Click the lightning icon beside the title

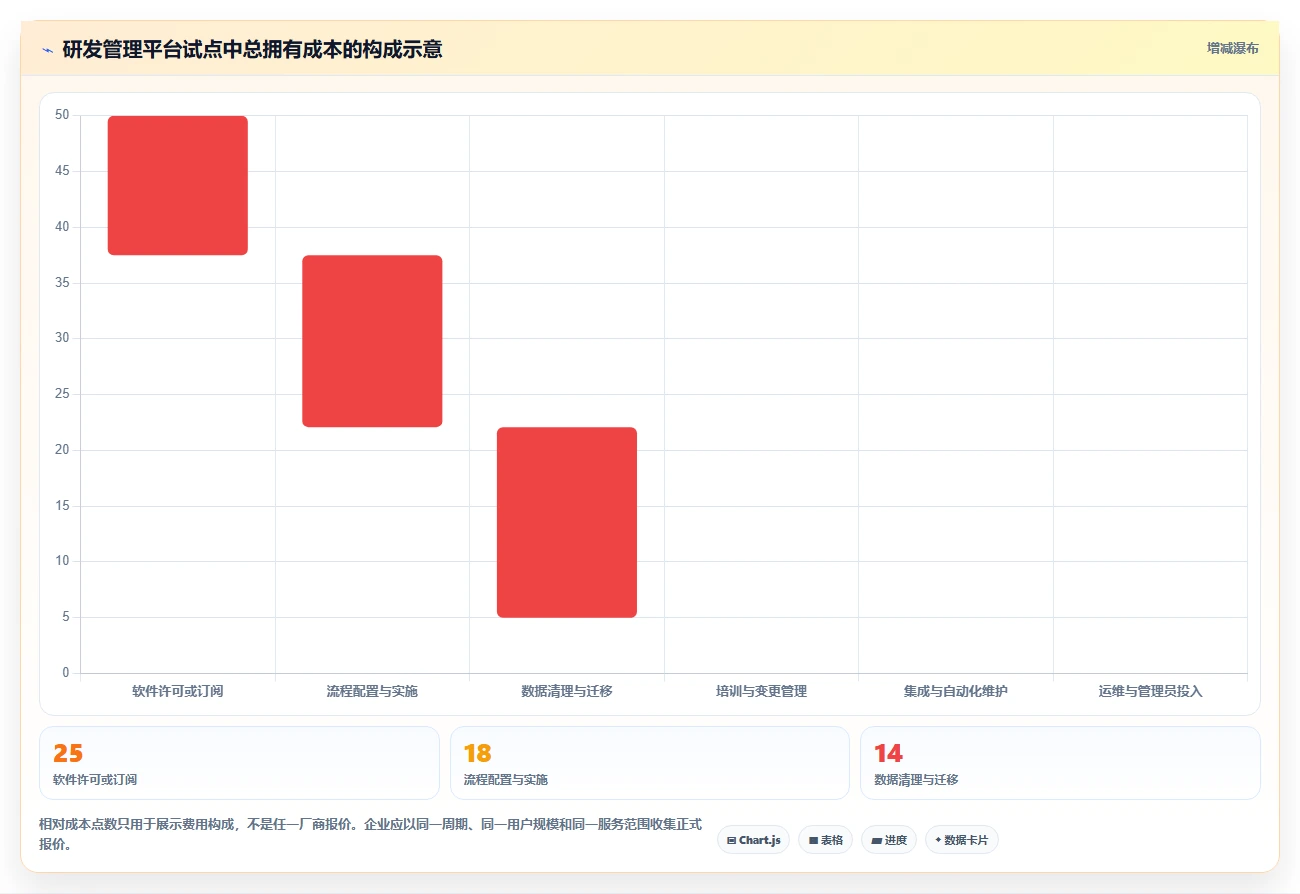point(47,49)
